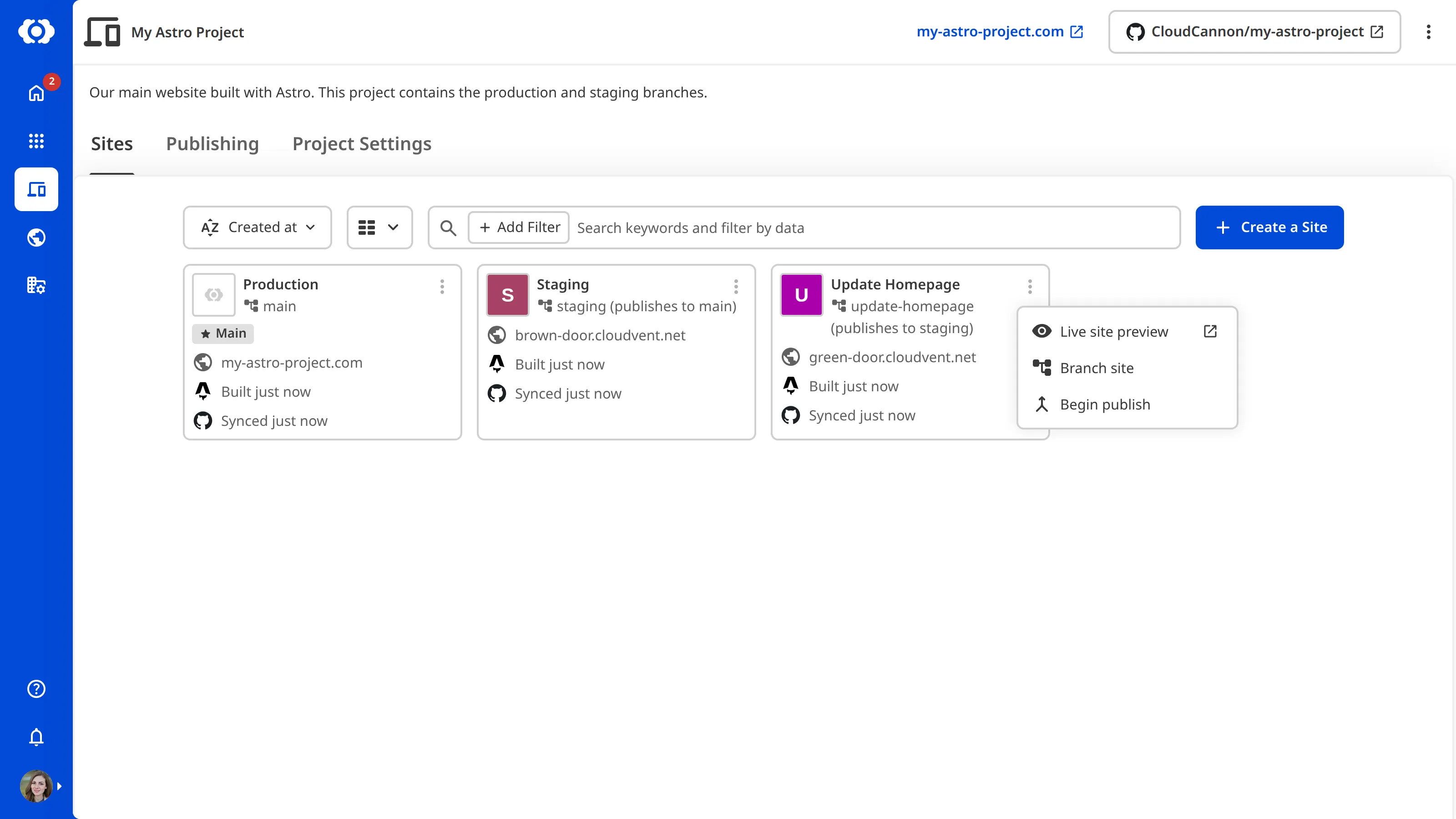Click GitHub sync icon in Update Homepage card
Image resolution: width=1456 pixels, height=819 pixels.
click(791, 415)
